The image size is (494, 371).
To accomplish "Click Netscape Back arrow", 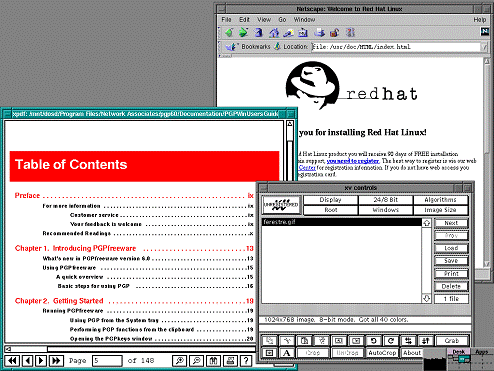I will [229, 33].
